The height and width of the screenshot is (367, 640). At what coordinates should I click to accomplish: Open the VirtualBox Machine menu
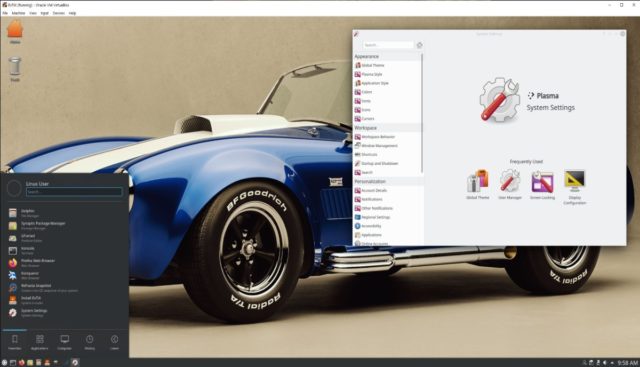[18, 13]
